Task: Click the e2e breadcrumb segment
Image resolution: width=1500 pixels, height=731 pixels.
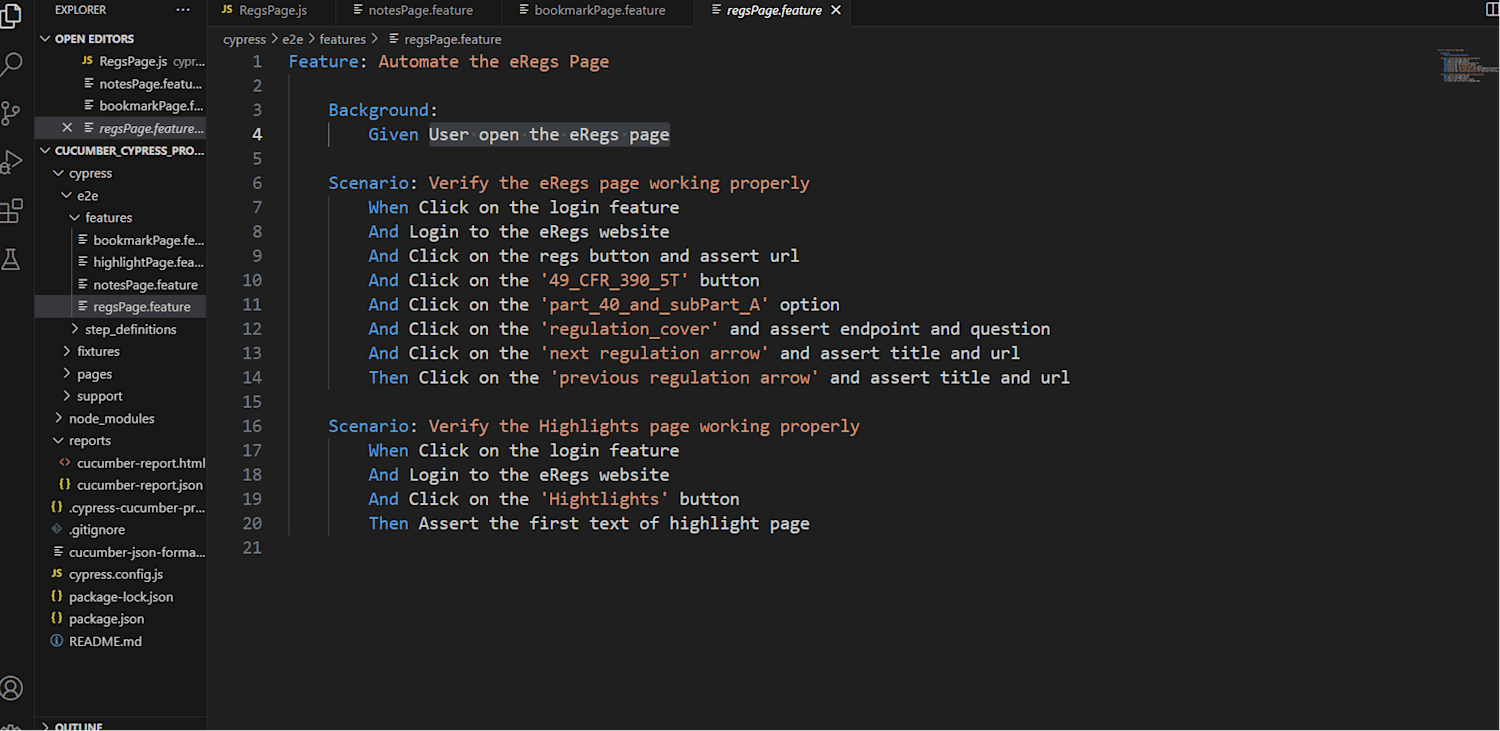Action: (292, 39)
